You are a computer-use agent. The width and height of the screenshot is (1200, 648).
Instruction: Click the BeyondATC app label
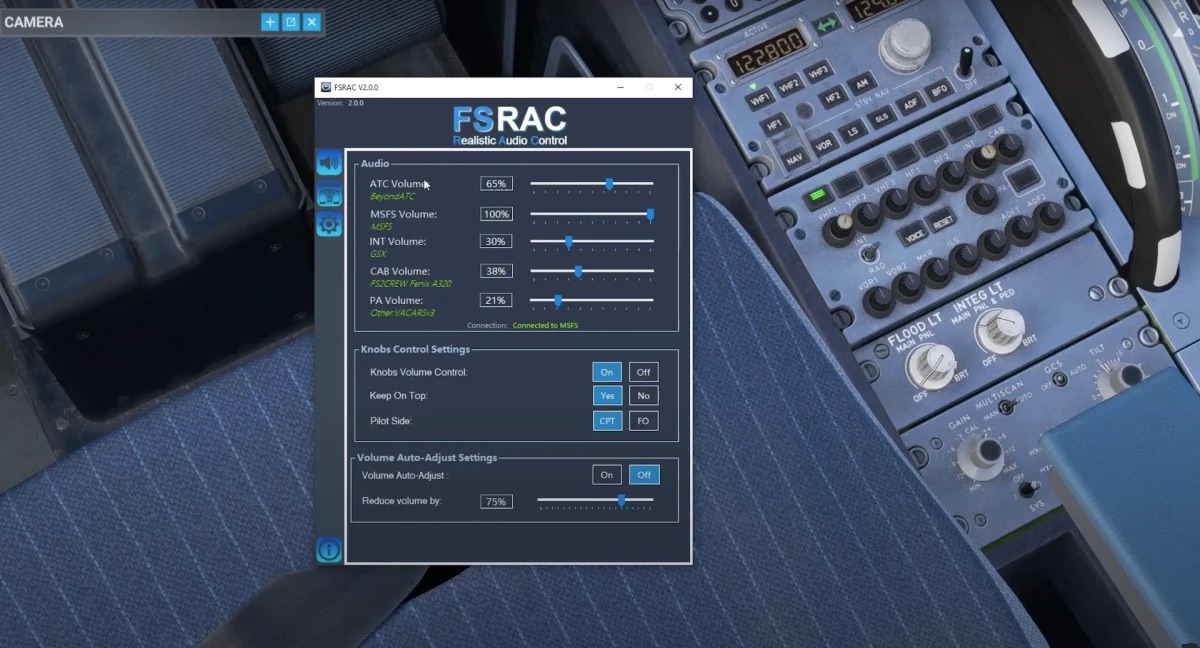click(x=391, y=196)
